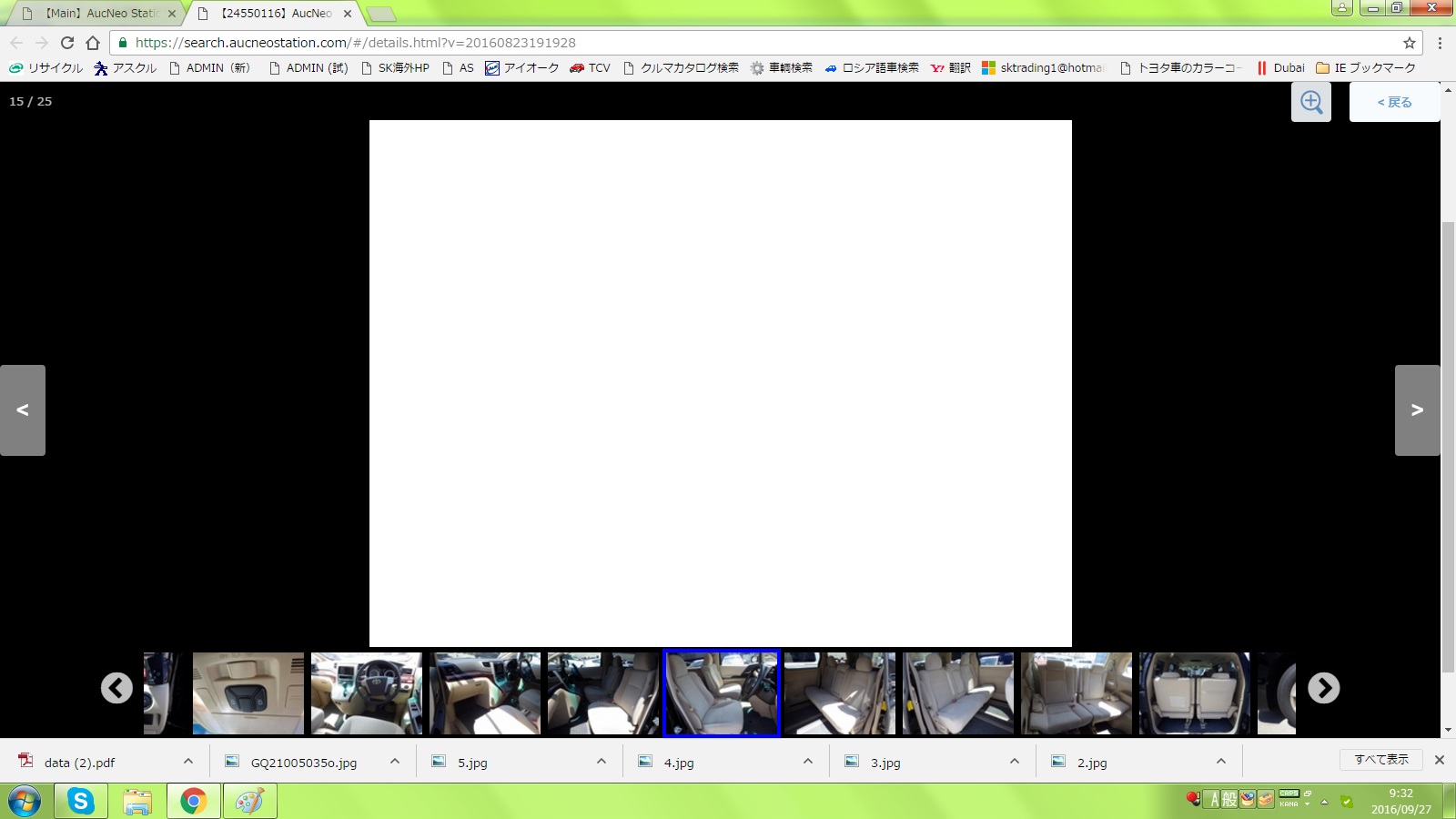The image size is (1456, 819).
Task: Open Paint from the taskbar
Action: [x=249, y=801]
